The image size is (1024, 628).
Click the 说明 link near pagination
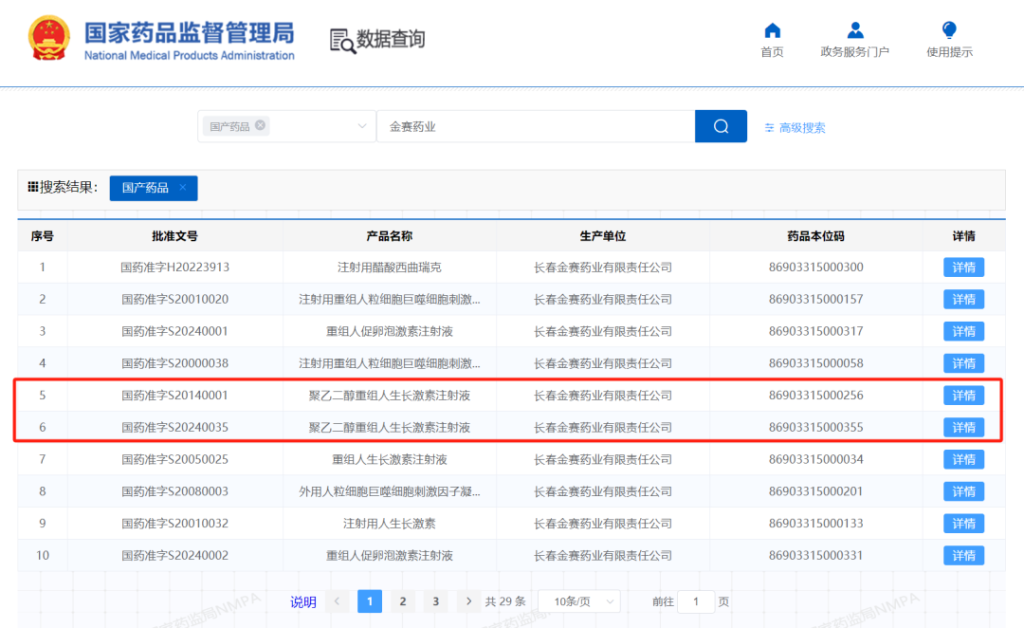[303, 602]
